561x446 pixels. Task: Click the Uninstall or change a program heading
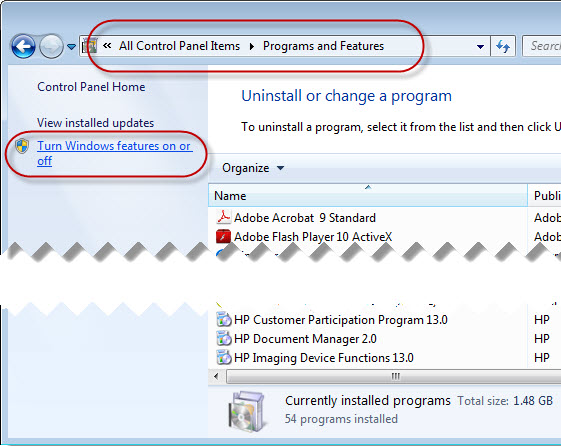pyautogui.click(x=346, y=96)
